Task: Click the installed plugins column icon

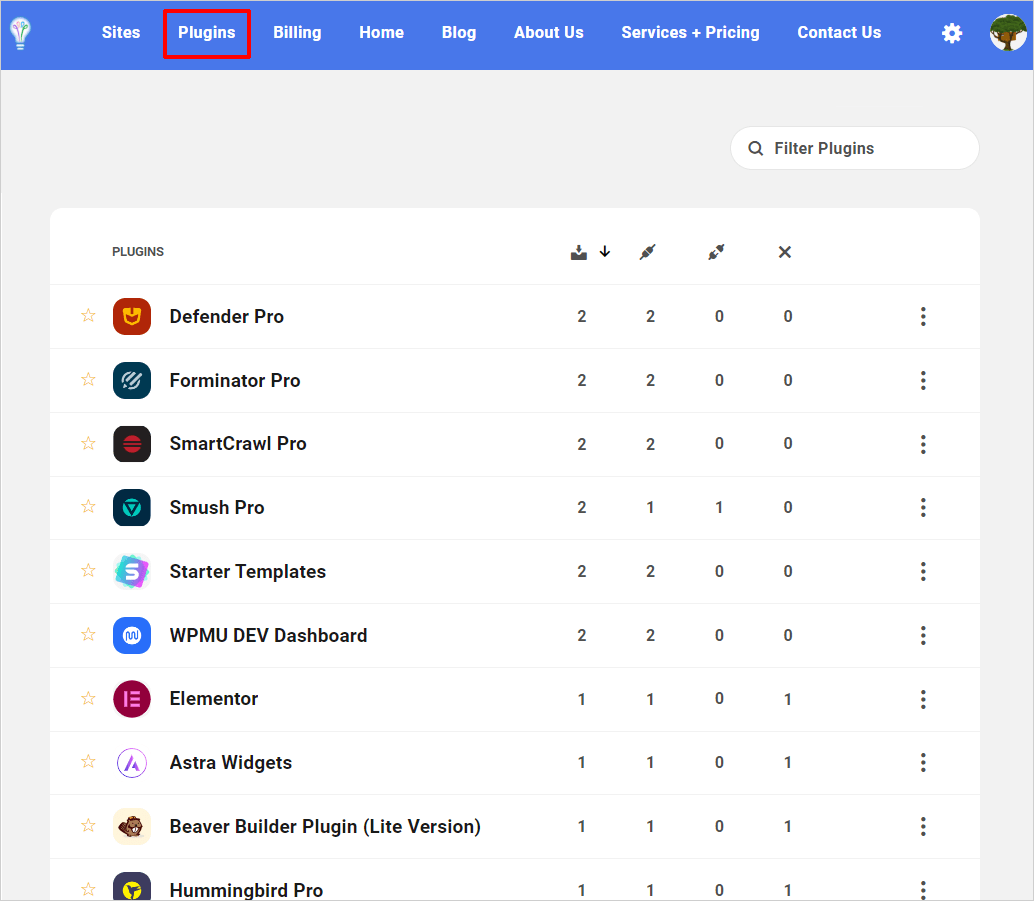Action: point(579,252)
